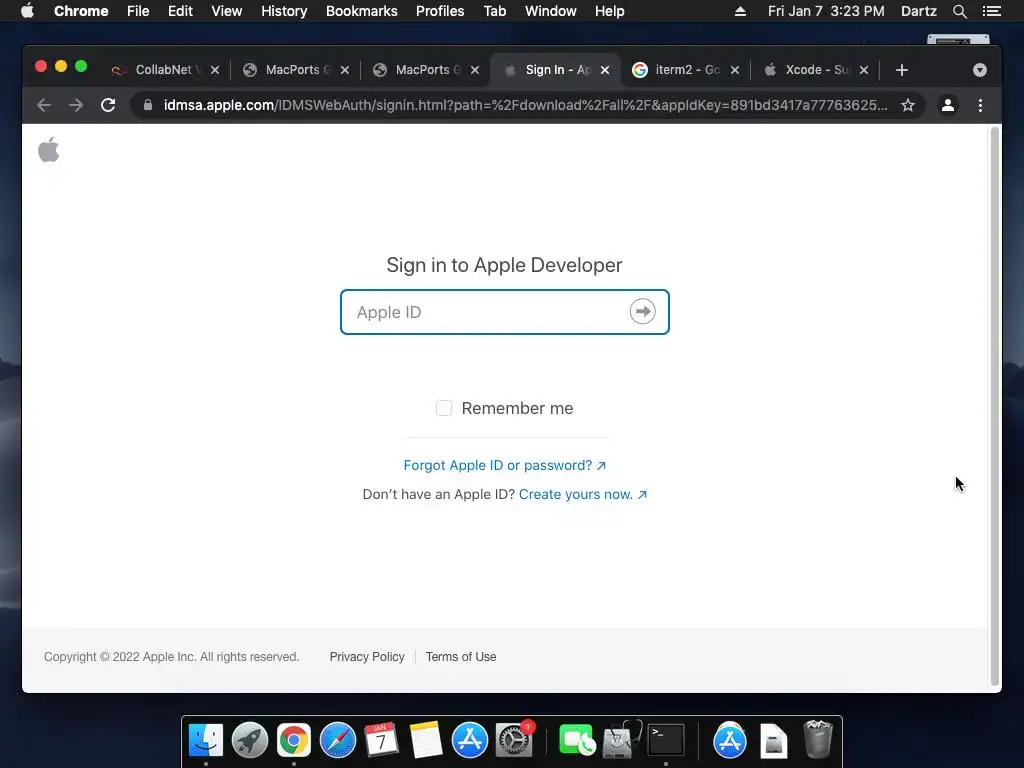The height and width of the screenshot is (768, 1024).
Task: Open the Terms of Use link
Action: (x=461, y=657)
